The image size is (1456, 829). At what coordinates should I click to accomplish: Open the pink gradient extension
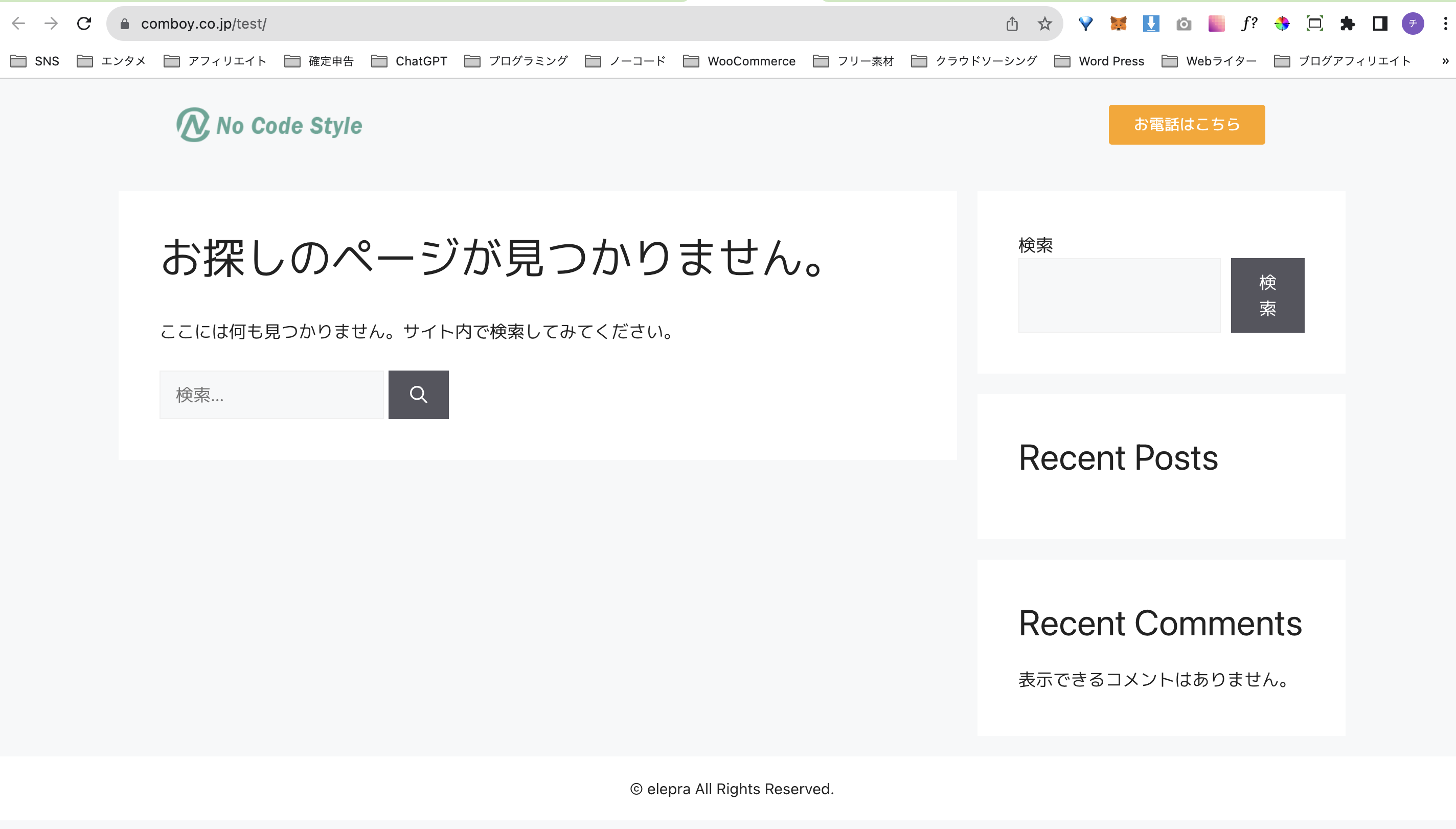coord(1216,24)
